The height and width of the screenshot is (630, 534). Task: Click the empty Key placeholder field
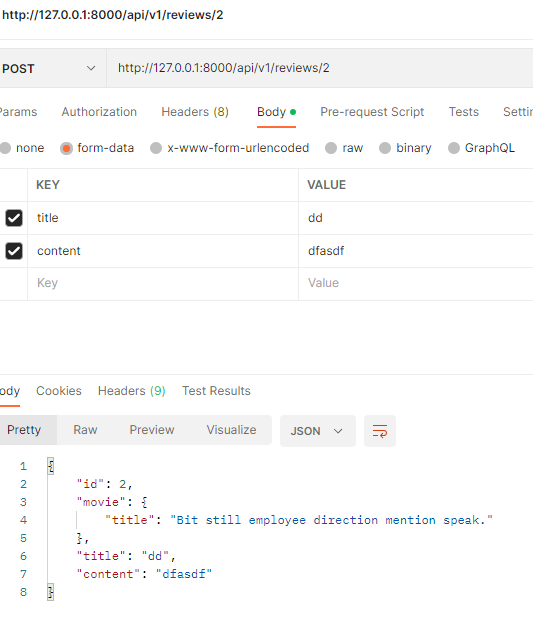[x=163, y=284]
